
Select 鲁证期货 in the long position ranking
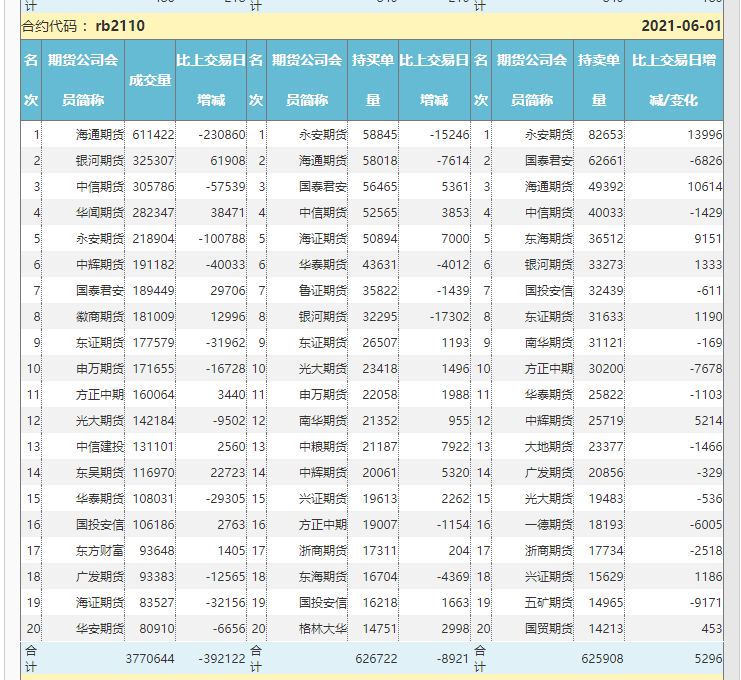click(323, 290)
